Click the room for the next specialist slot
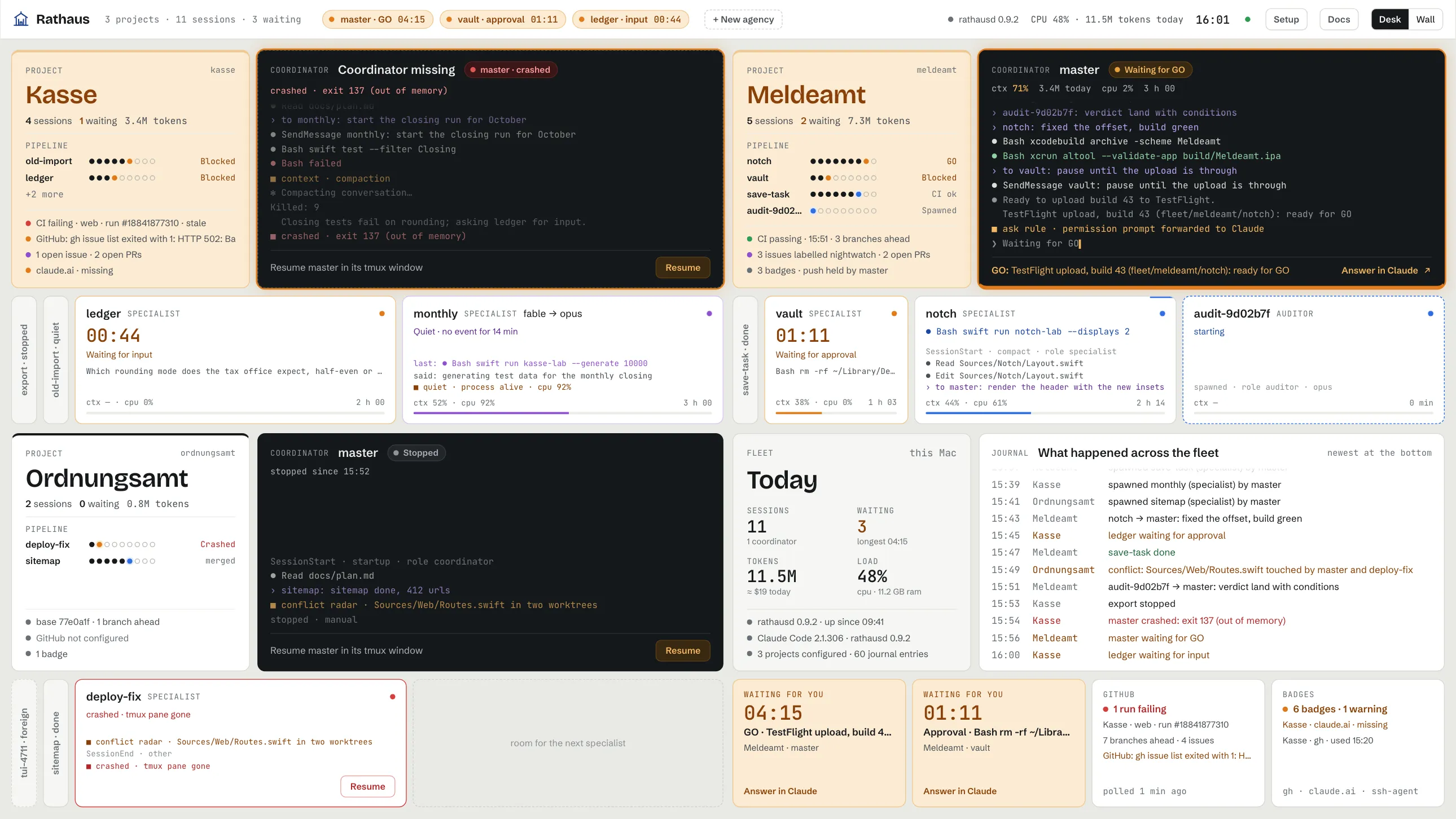The width and height of the screenshot is (1456, 819). (568, 743)
